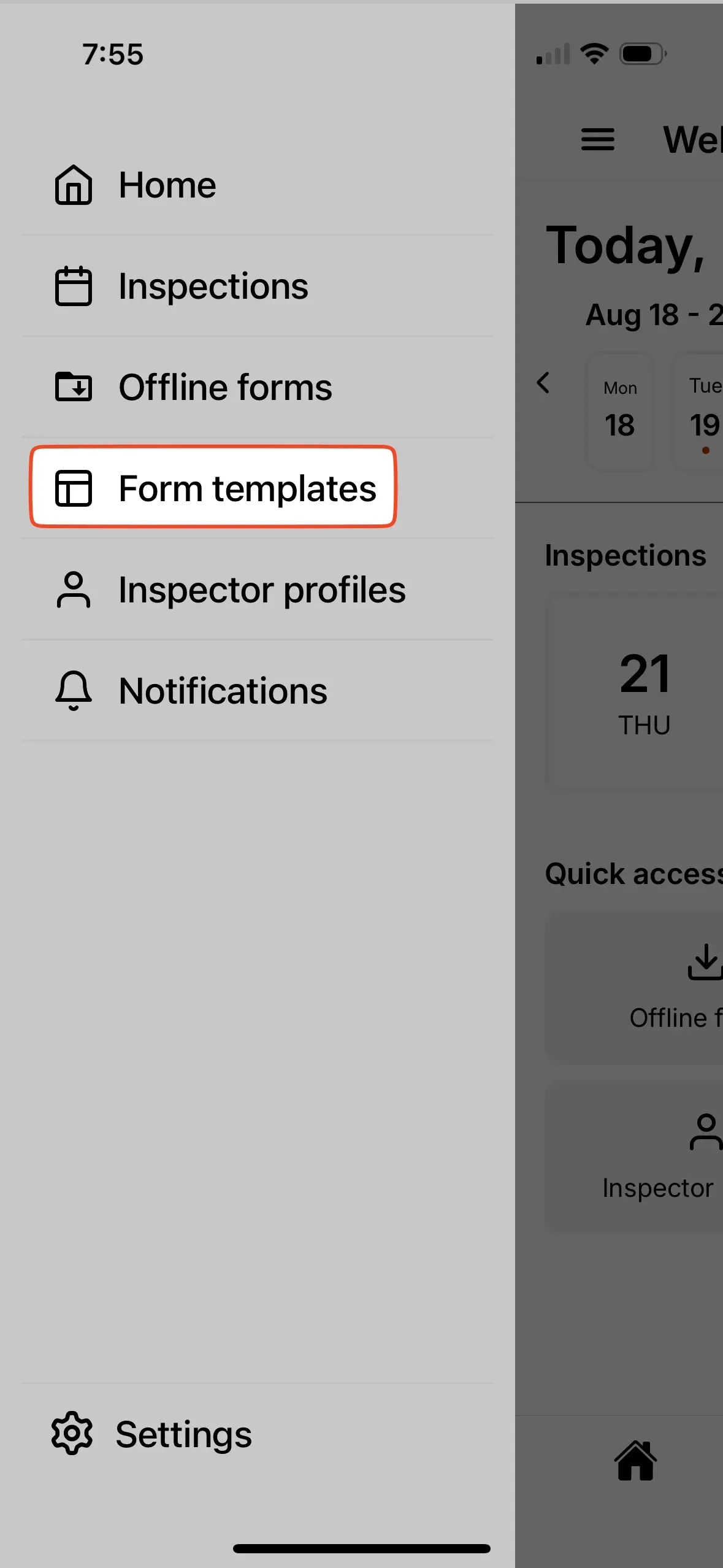Tap the Inspections calendar icon

72,286
